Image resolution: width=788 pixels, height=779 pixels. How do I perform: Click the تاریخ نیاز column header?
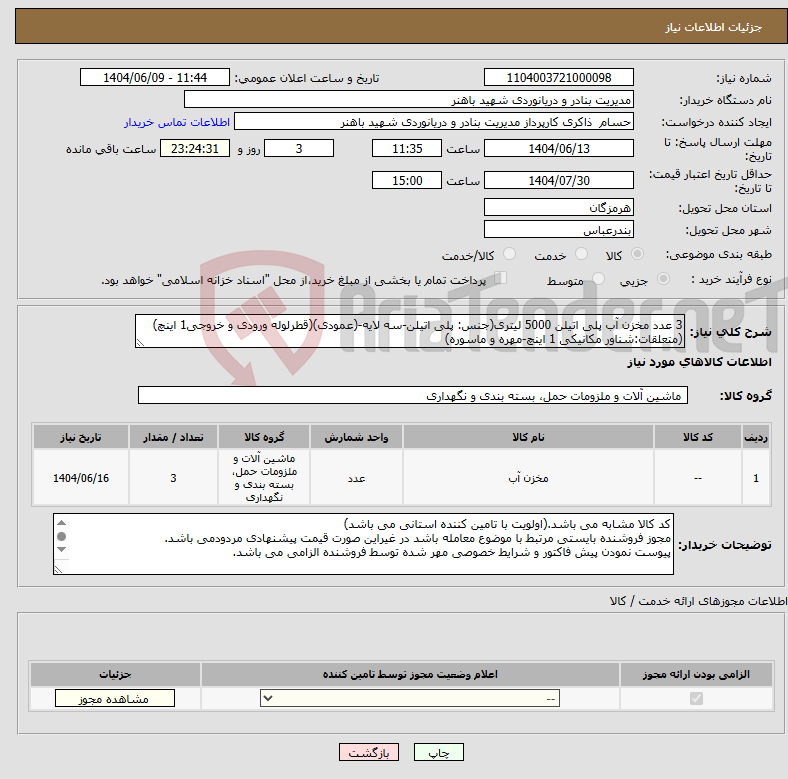coord(81,437)
